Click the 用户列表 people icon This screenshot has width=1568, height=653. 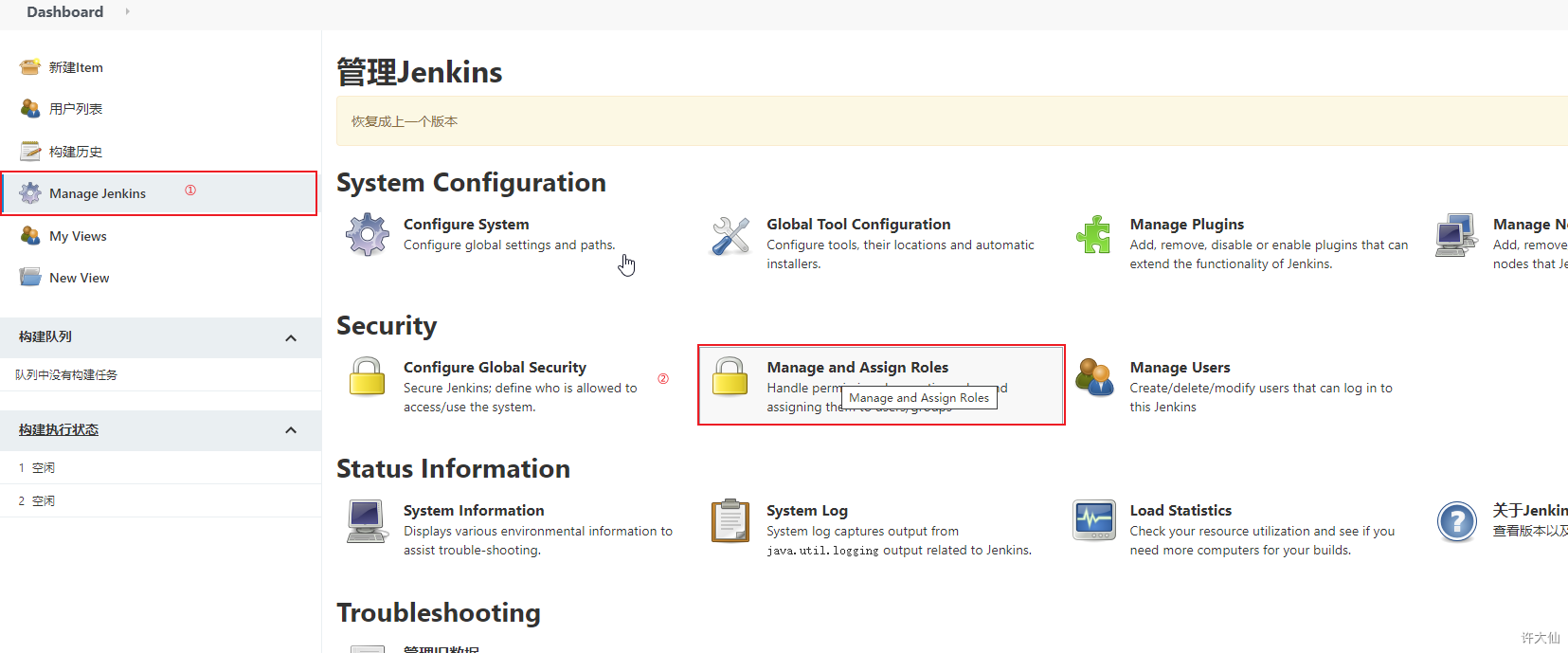pos(30,109)
